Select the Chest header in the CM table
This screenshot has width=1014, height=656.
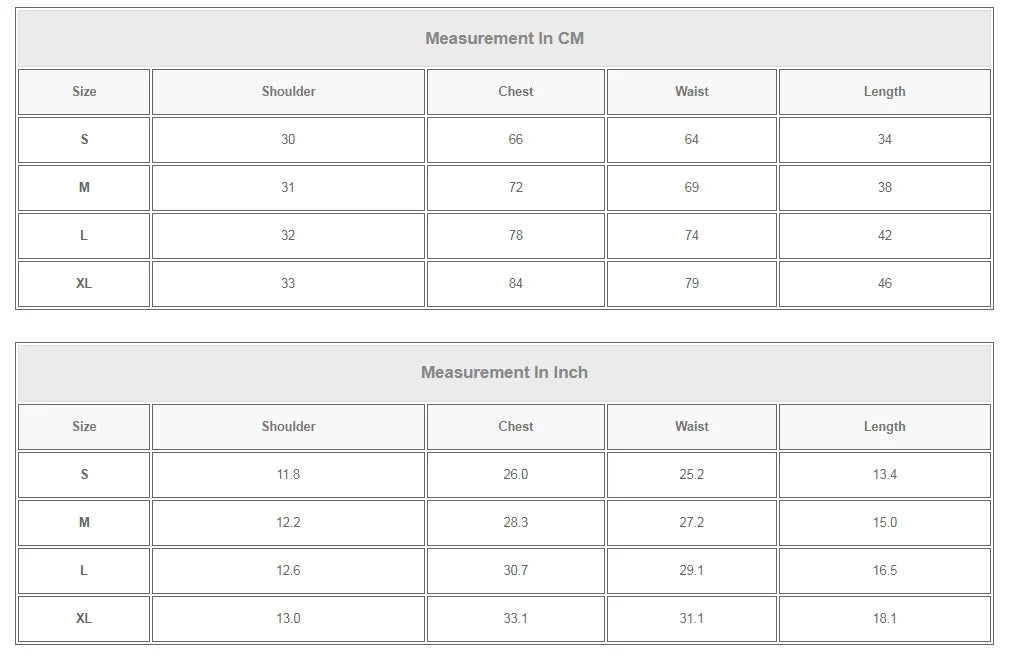[x=515, y=92]
